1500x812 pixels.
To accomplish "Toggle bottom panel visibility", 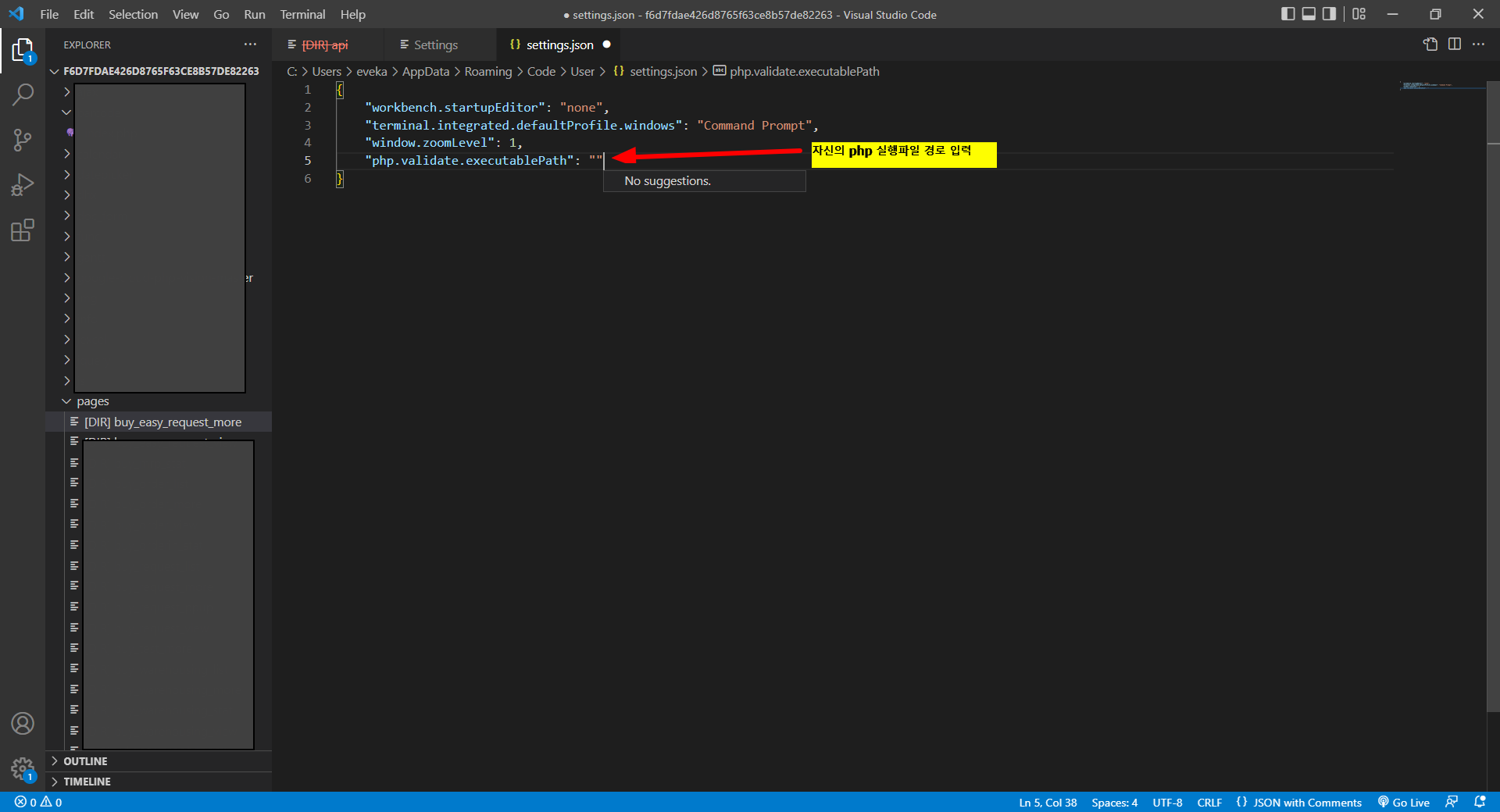I will coord(1308,14).
